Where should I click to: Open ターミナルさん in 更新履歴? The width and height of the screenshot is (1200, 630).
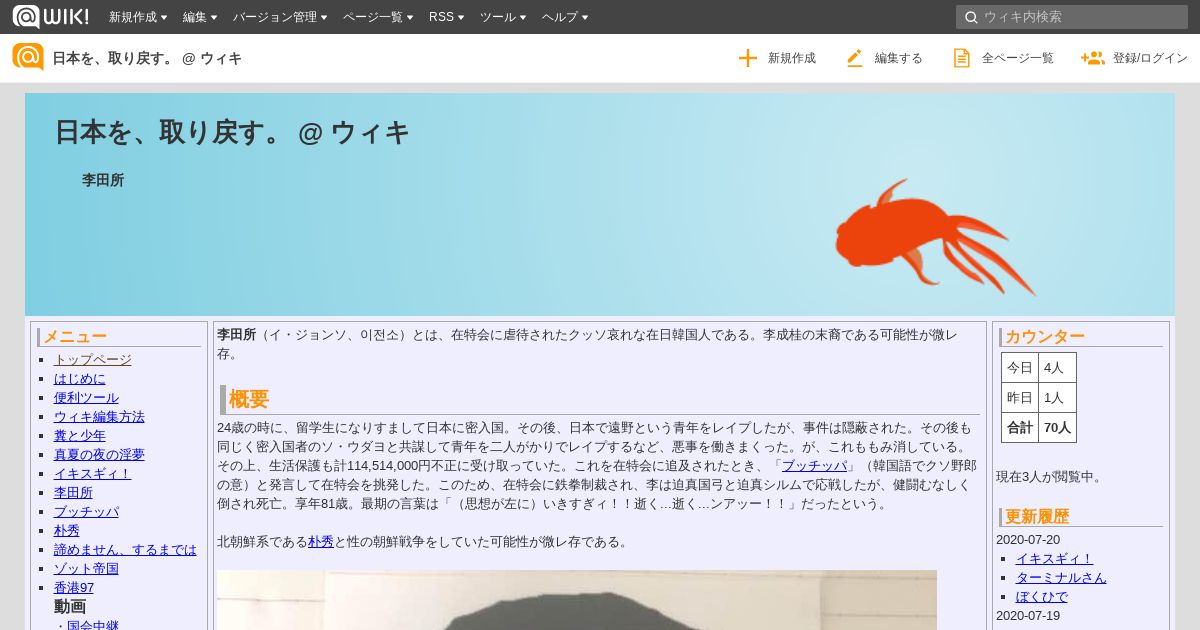coord(1061,577)
